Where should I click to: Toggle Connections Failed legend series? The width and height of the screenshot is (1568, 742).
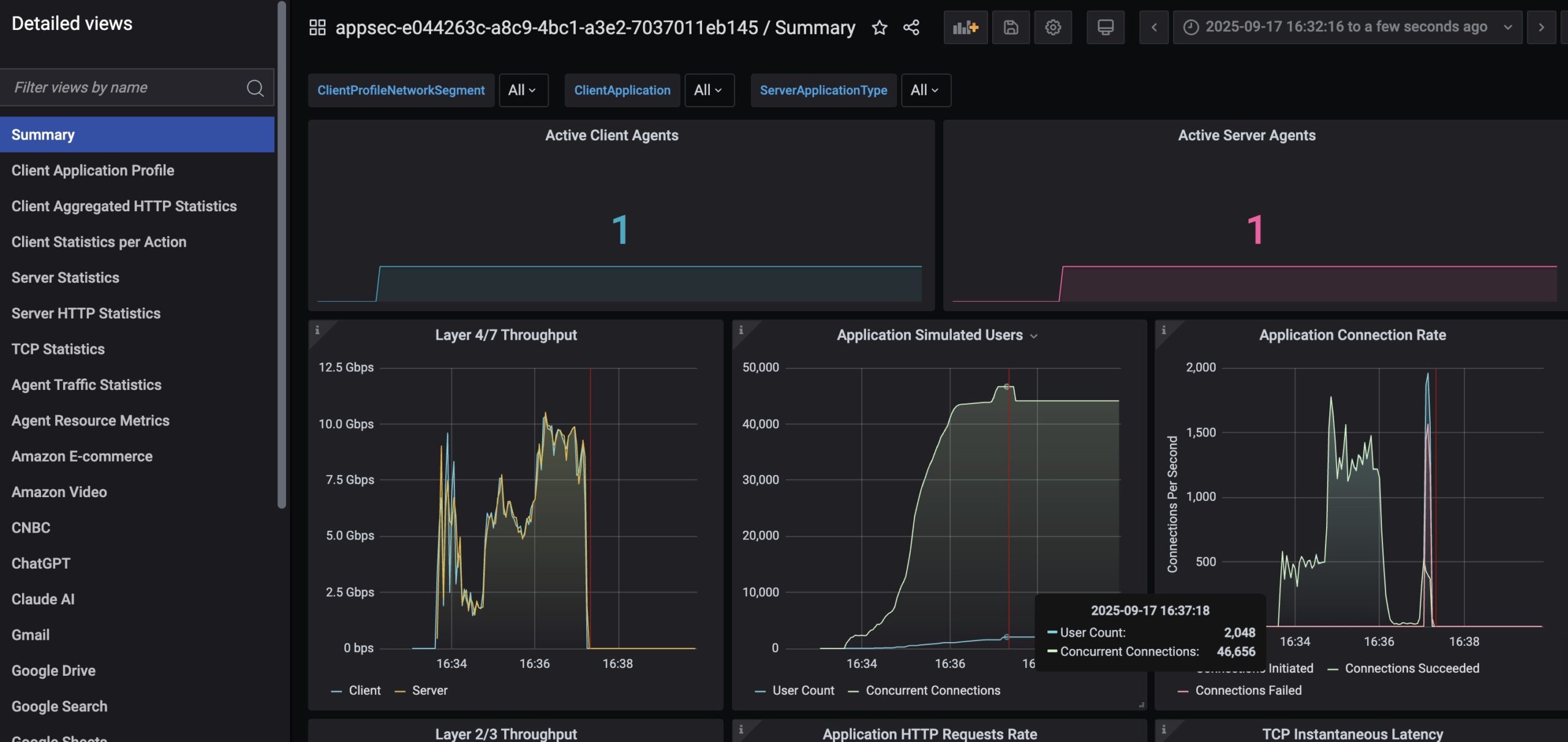(x=1248, y=691)
